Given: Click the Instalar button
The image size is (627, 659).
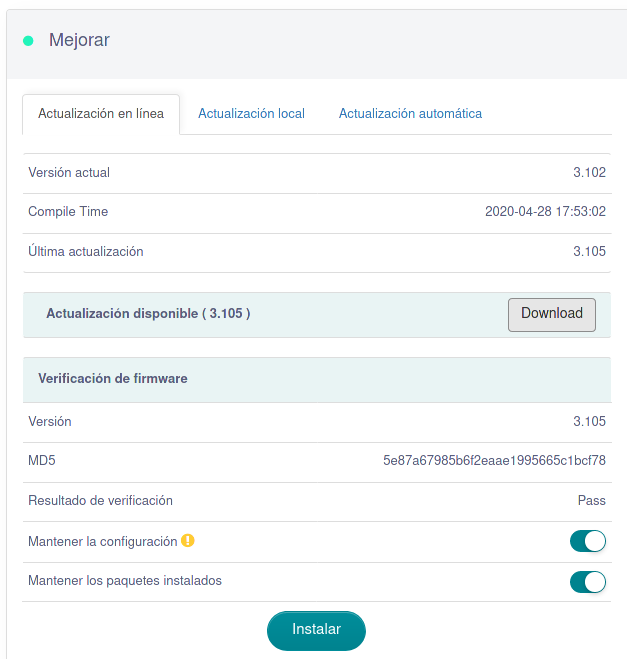Looking at the screenshot, I should 316,630.
